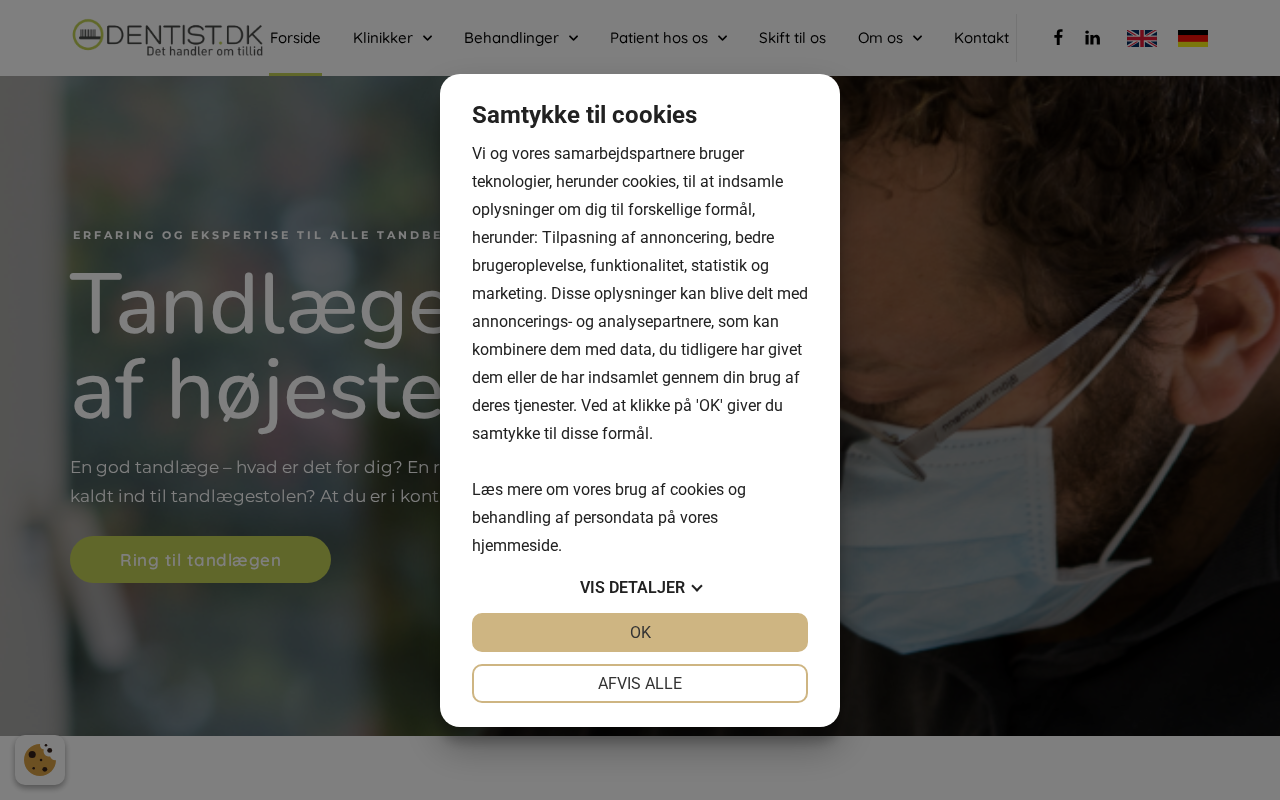Open the LinkedIn profile icon
Image resolution: width=1280 pixels, height=800 pixels.
point(1092,37)
